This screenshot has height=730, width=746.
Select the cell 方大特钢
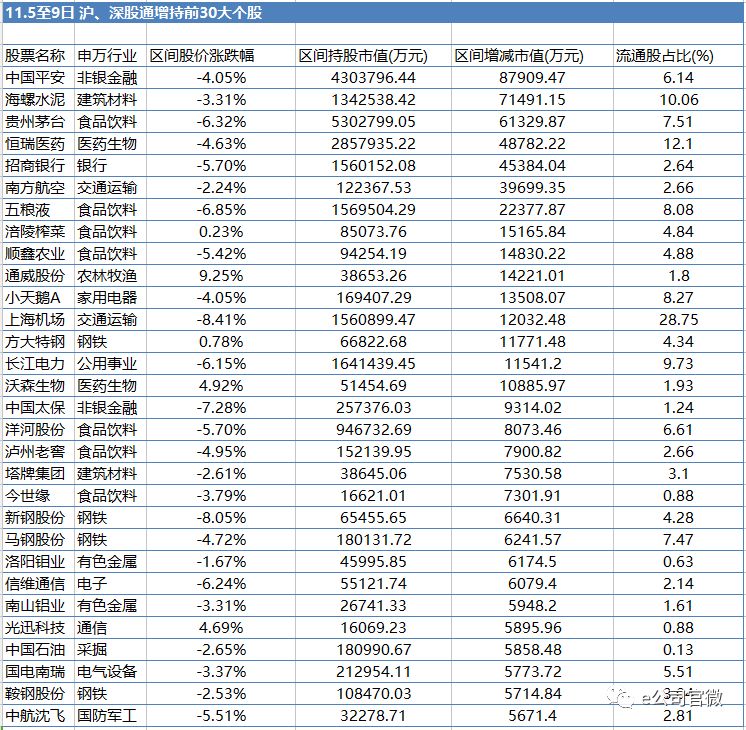pyautogui.click(x=35, y=341)
